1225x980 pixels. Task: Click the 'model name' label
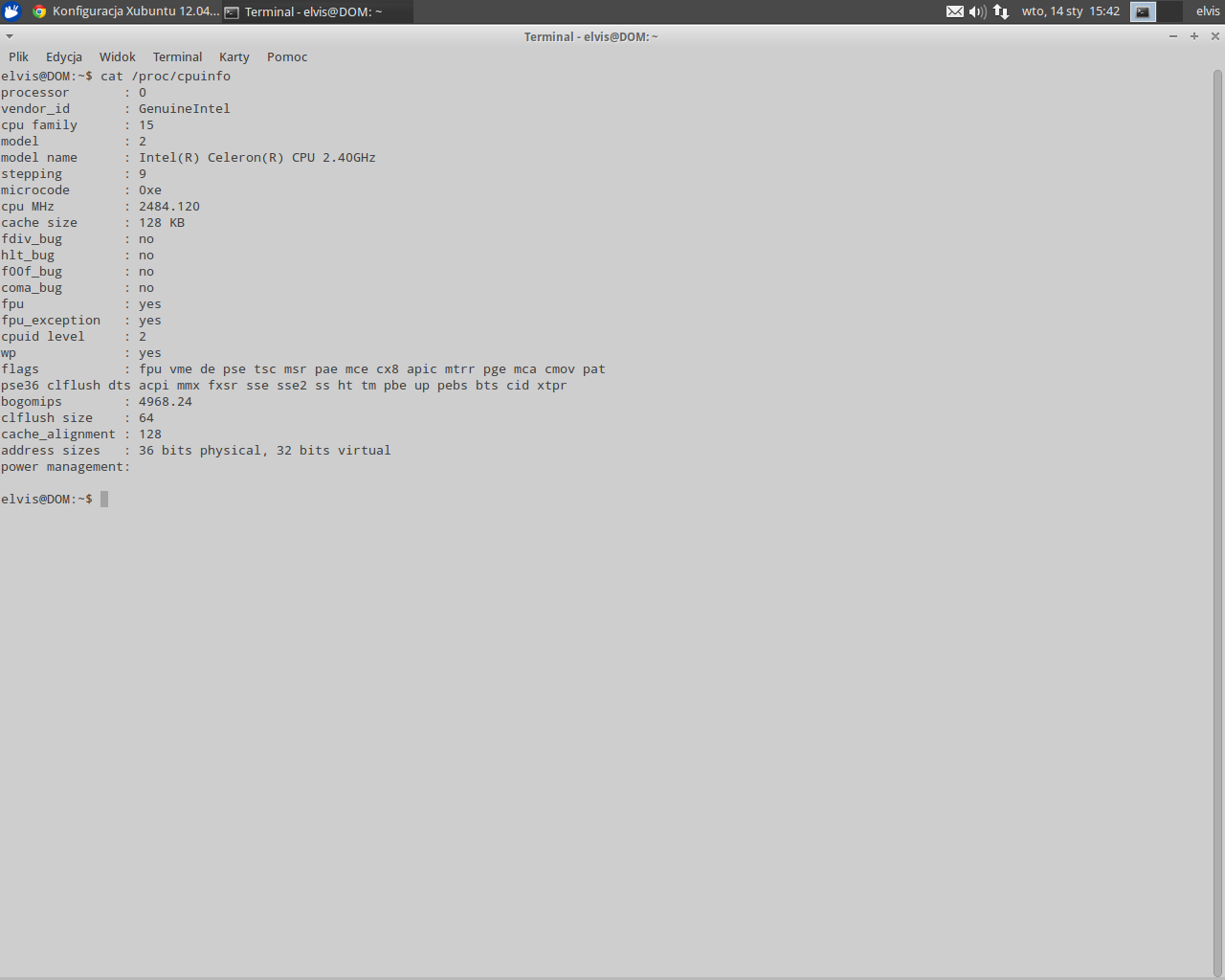pos(39,158)
